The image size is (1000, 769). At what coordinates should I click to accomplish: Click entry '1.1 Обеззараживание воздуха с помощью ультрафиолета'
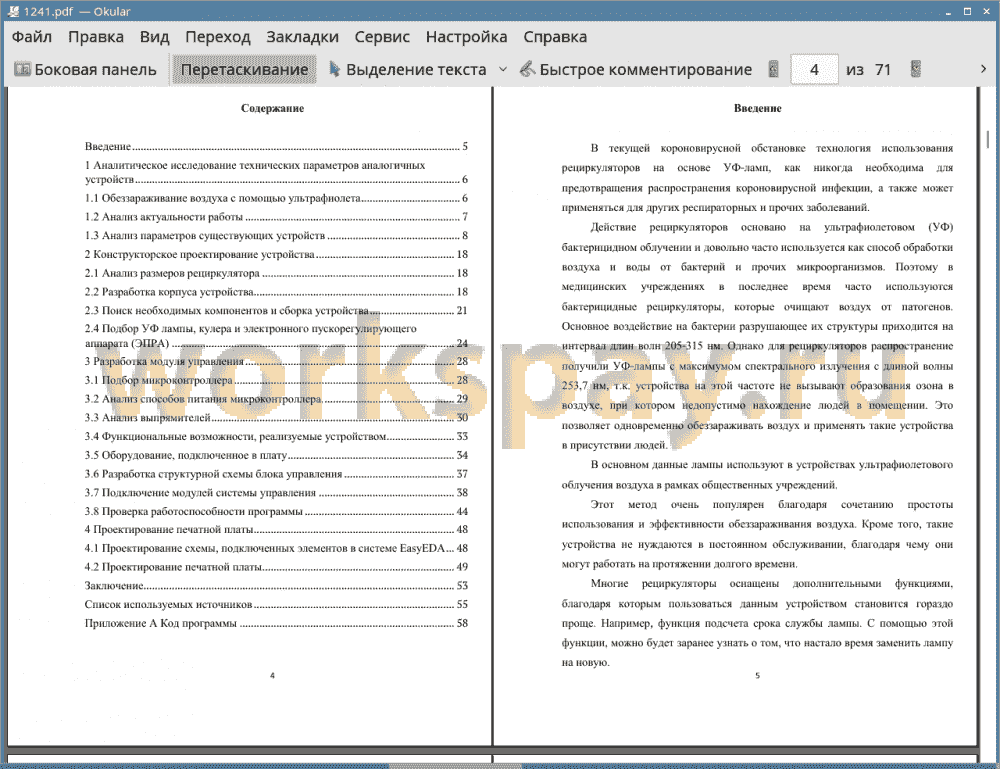(x=276, y=198)
